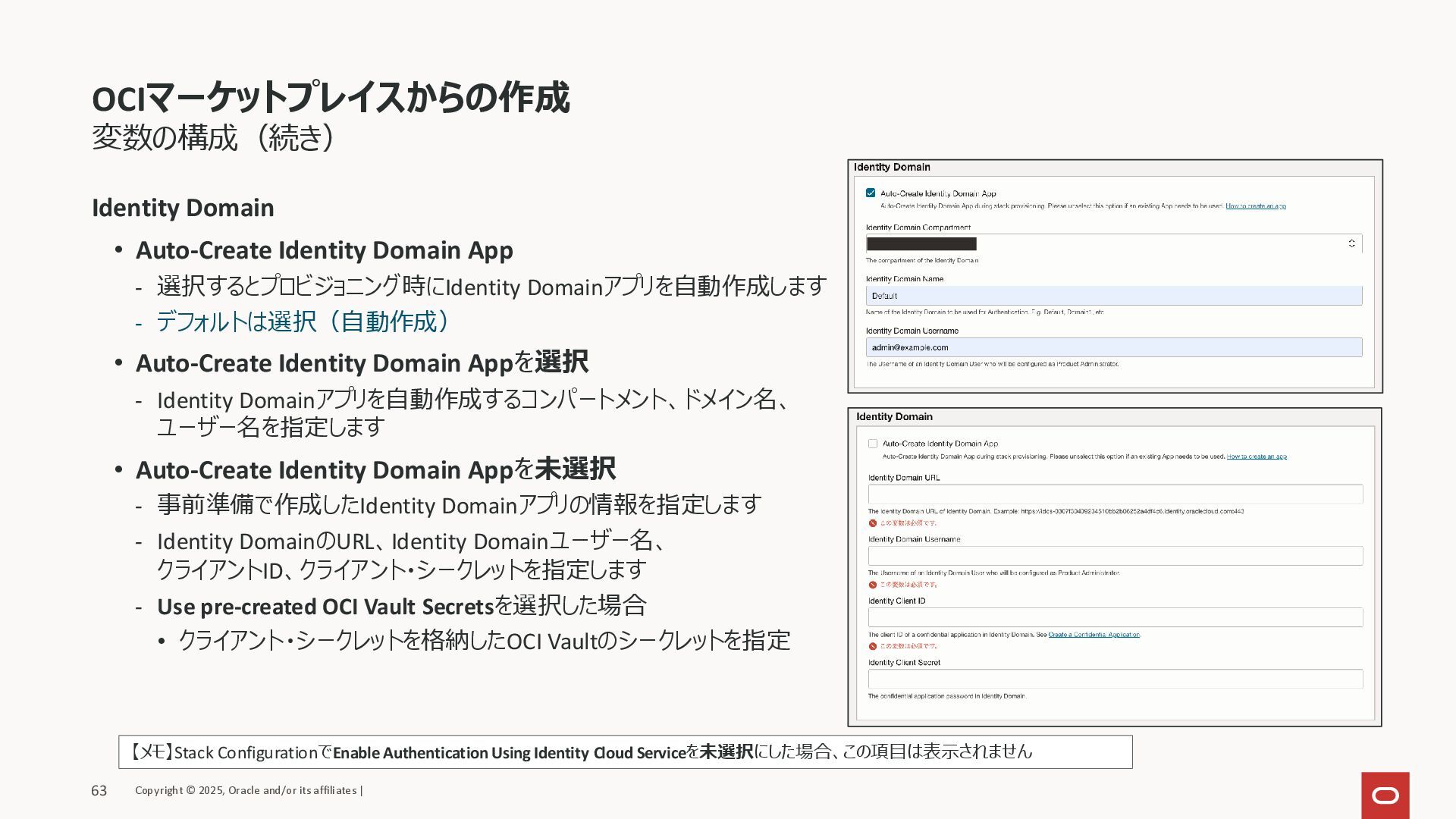Click Identity Domain Name field containing Default
The width and height of the screenshot is (1456, 819).
(1113, 296)
